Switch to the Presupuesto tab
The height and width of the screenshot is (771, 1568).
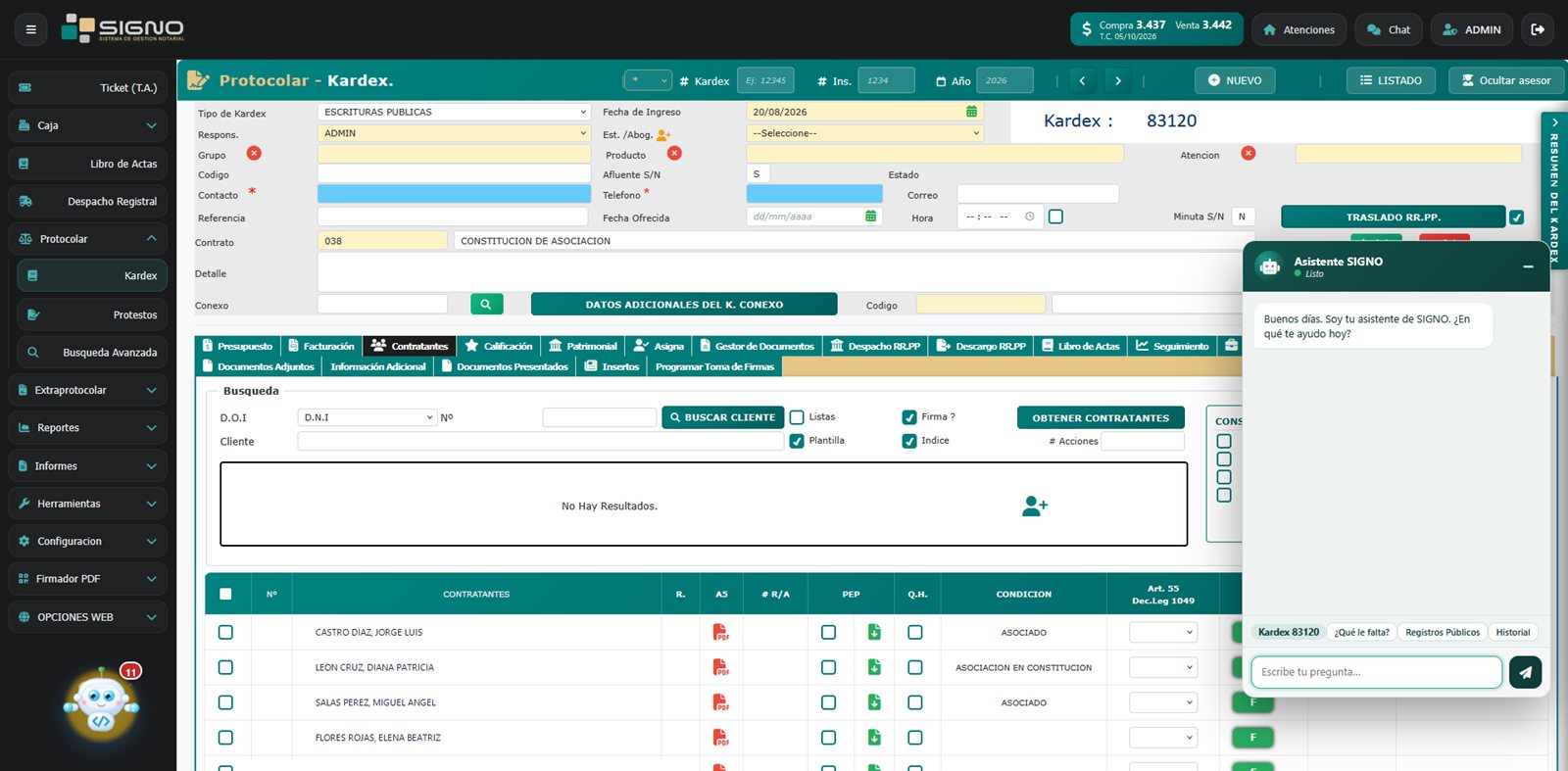(x=238, y=346)
